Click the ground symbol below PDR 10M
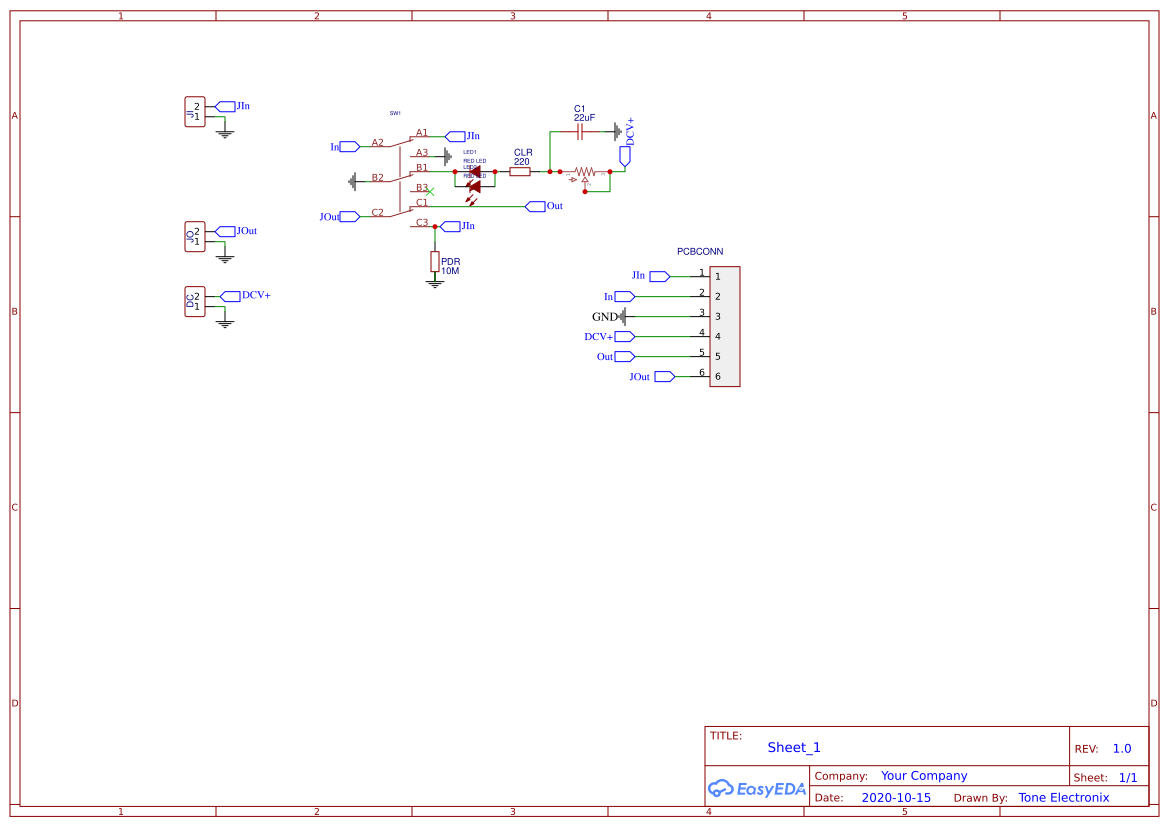The image size is (1169, 827). tap(436, 283)
